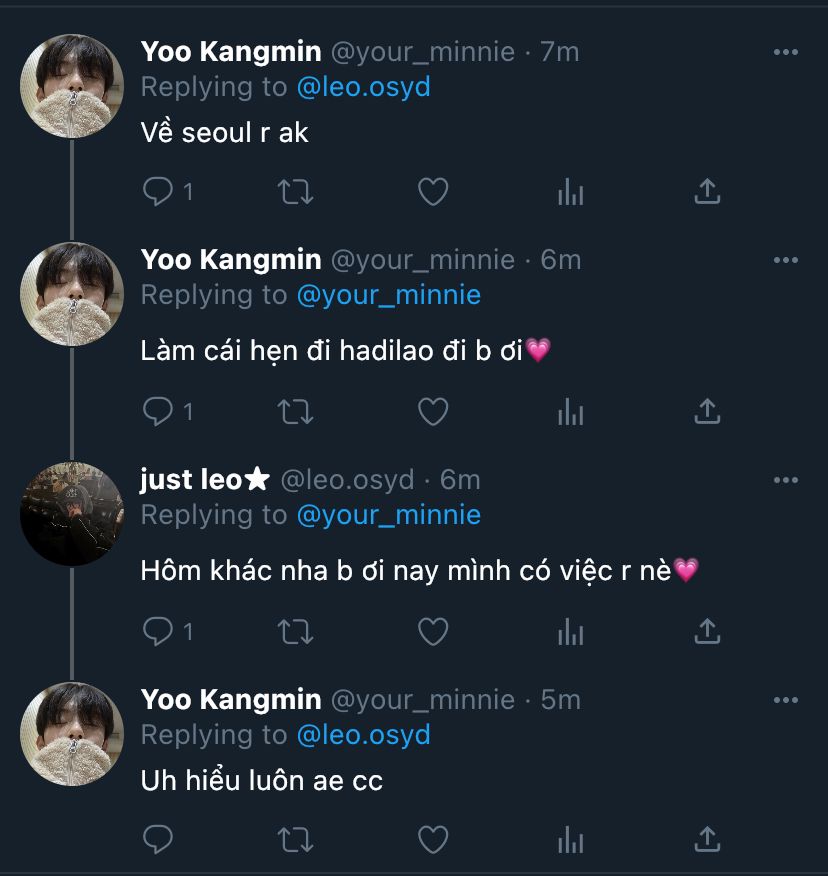Share the 'hadilao' tweet
The image size is (828, 876).
(707, 411)
